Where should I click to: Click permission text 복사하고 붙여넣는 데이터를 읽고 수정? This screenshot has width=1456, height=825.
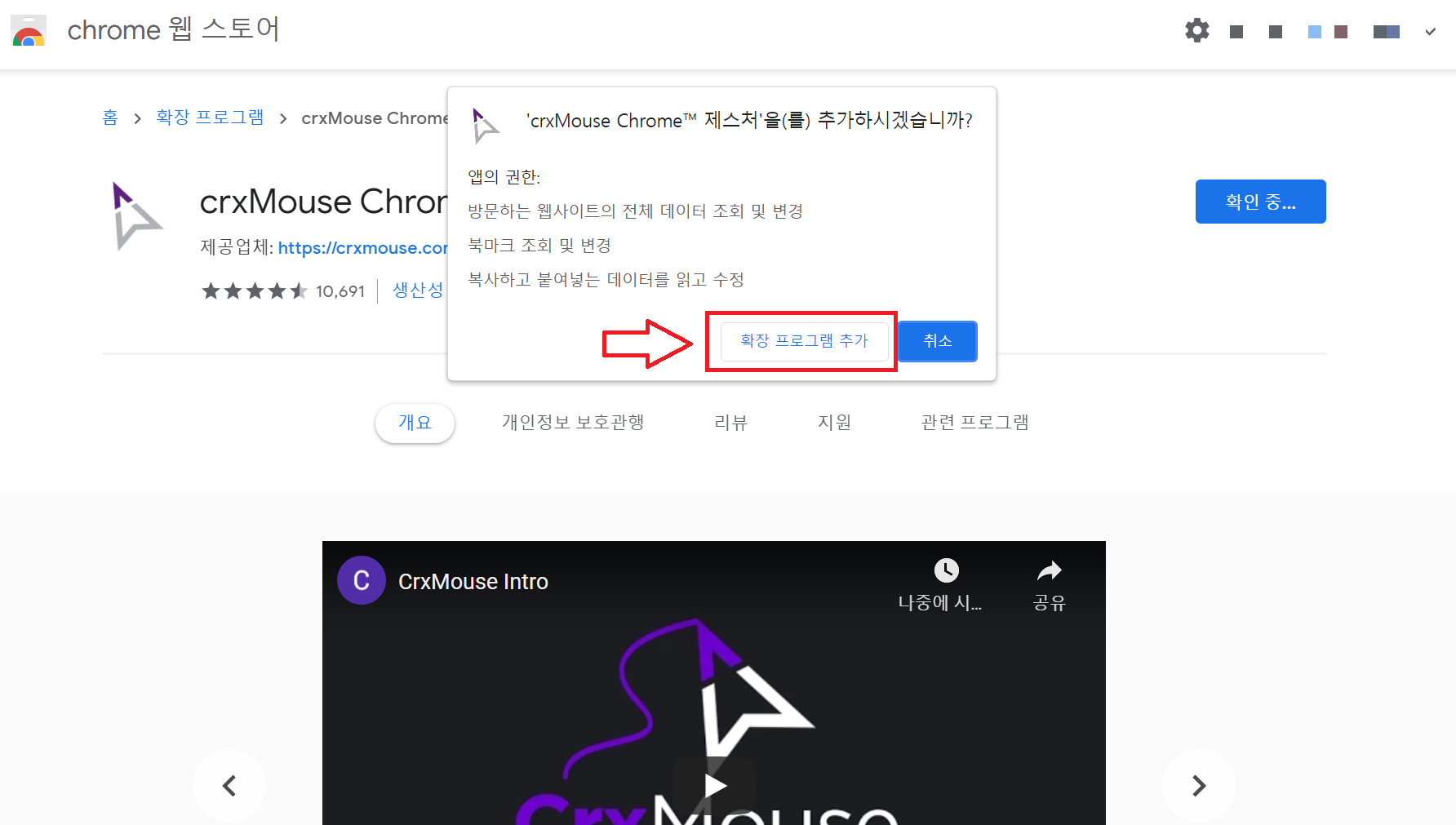606,280
